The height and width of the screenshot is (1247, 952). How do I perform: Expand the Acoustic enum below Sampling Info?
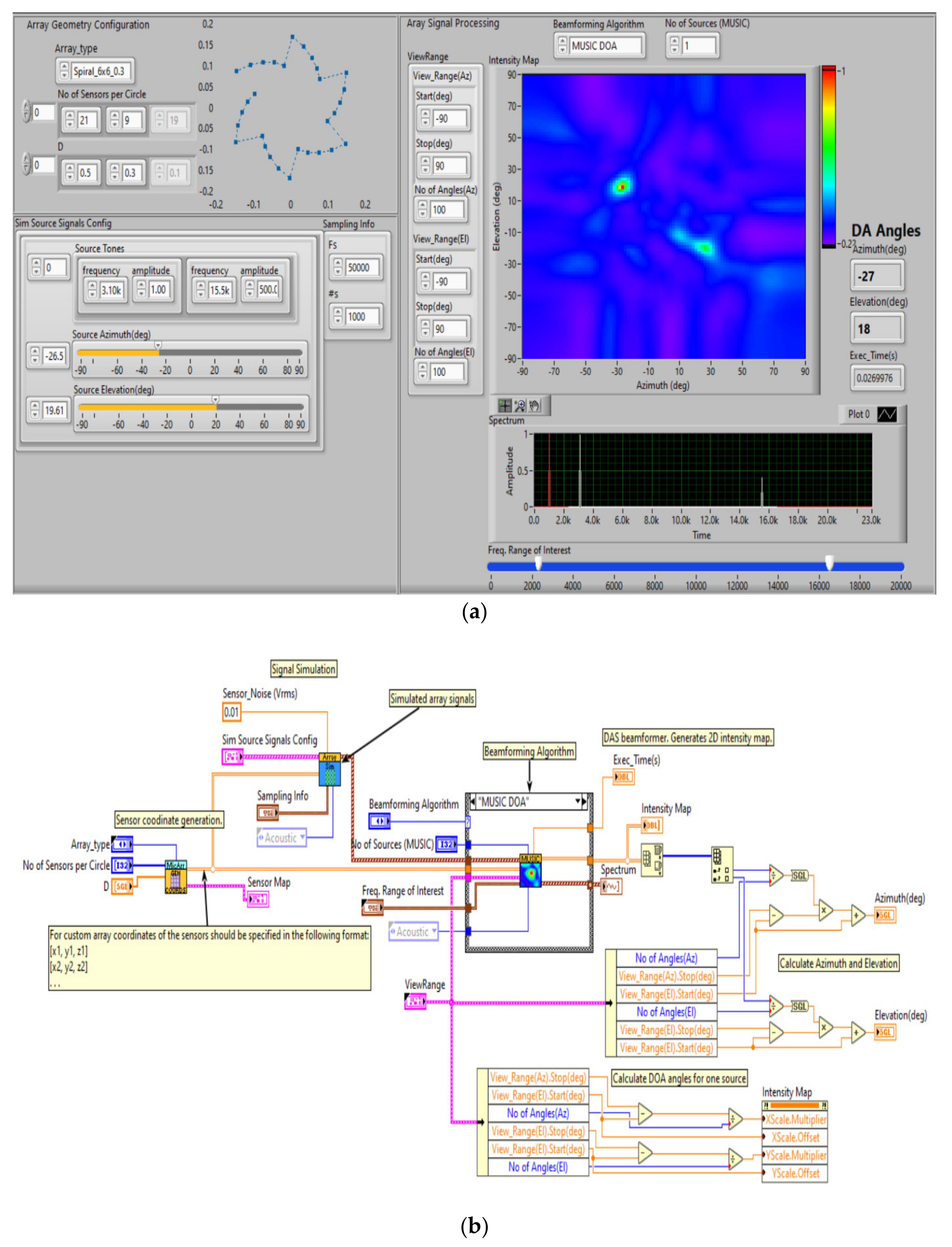pos(302,837)
